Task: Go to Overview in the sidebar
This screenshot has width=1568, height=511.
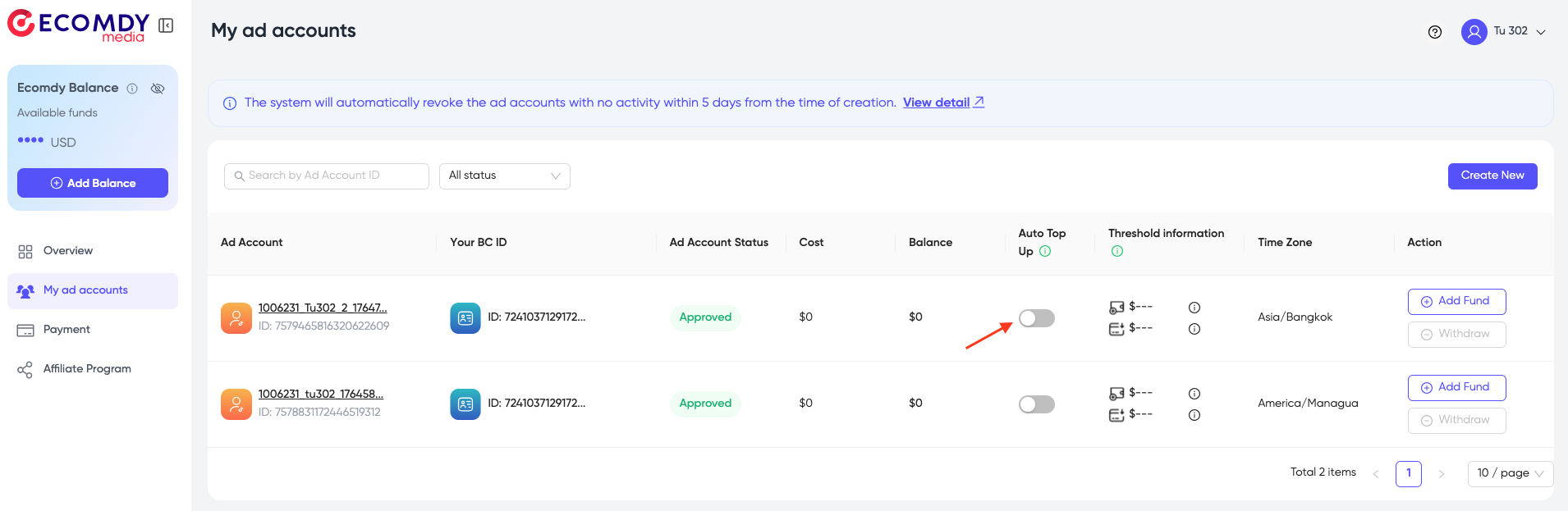Action: pos(68,251)
